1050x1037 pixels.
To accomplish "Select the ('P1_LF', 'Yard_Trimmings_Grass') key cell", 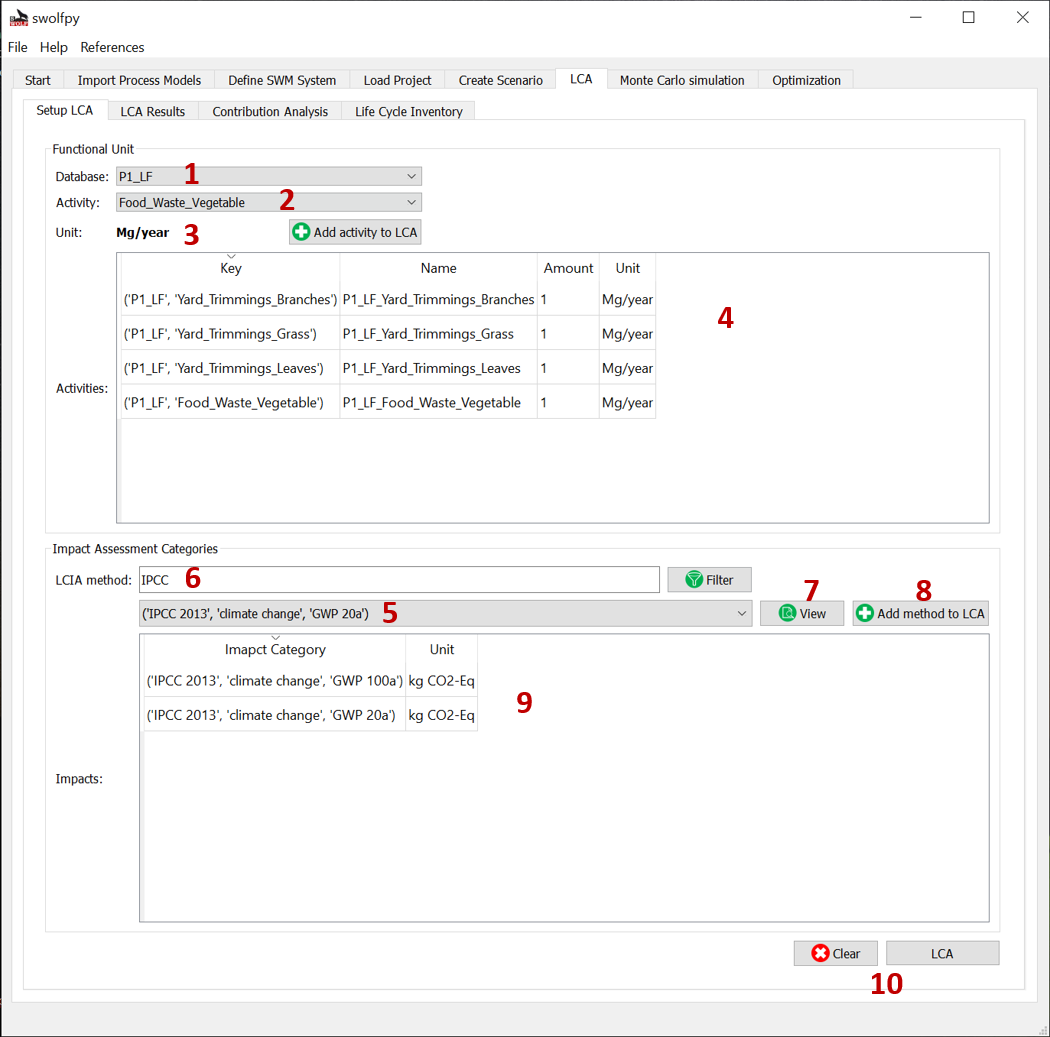I will [x=230, y=333].
